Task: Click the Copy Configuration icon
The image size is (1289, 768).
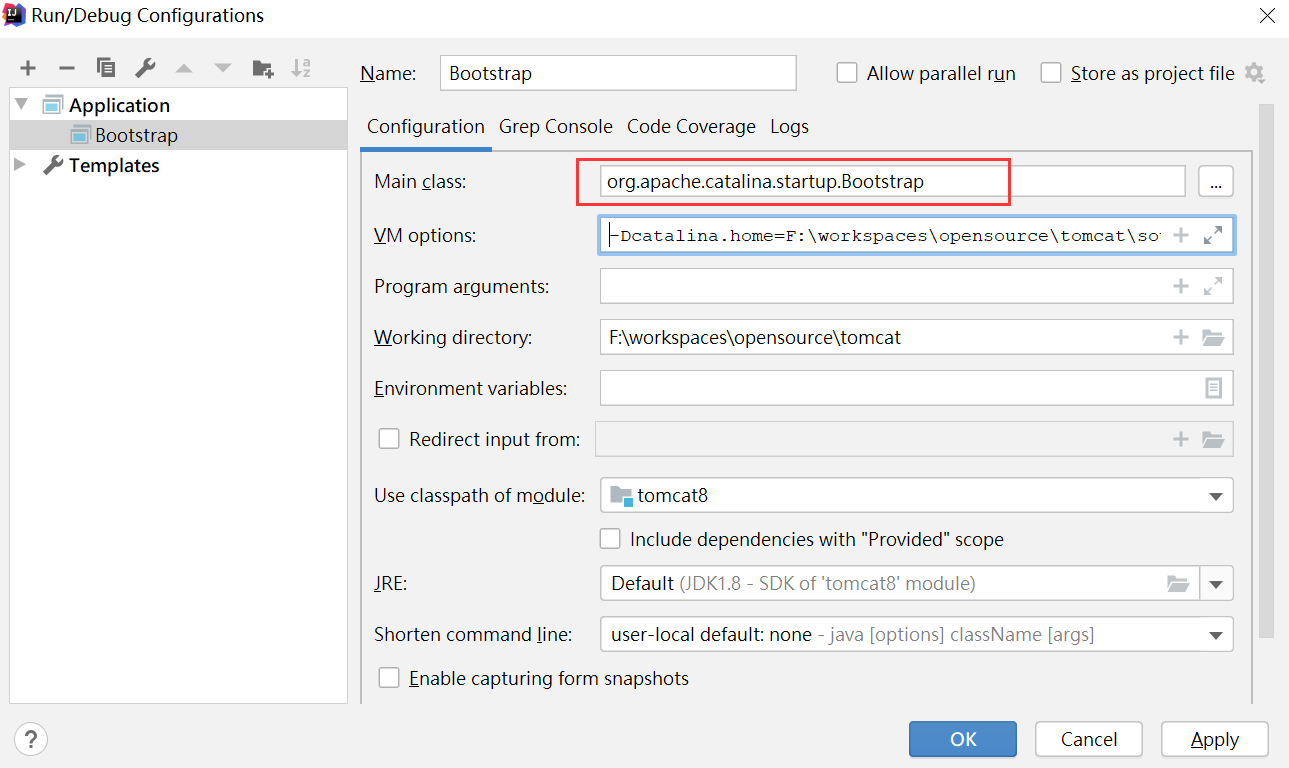Action: point(106,68)
